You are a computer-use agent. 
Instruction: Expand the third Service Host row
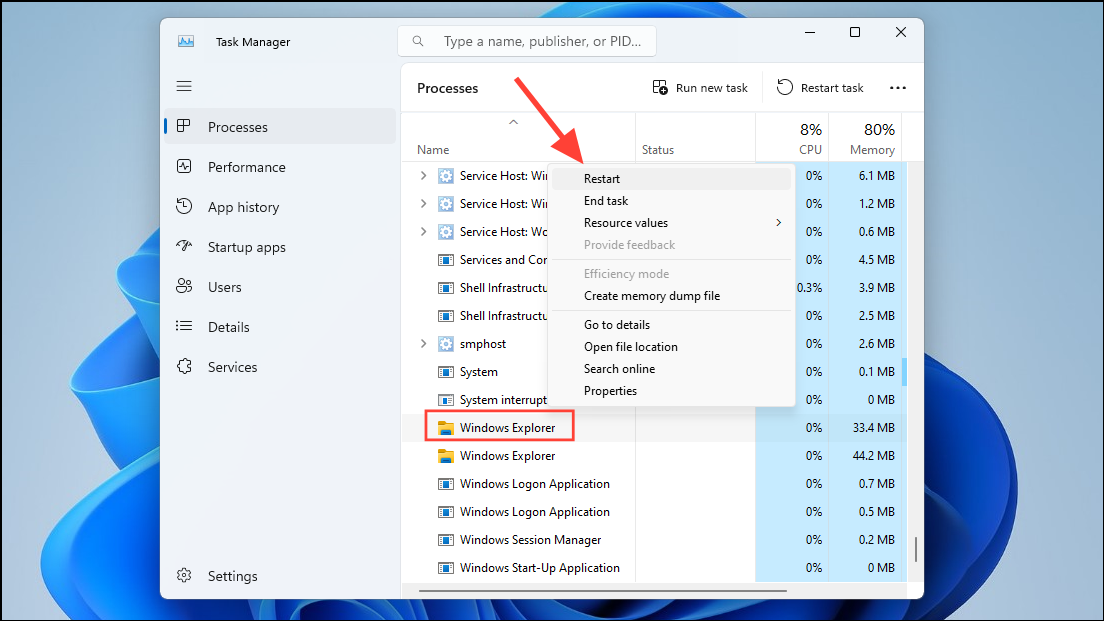(423, 232)
